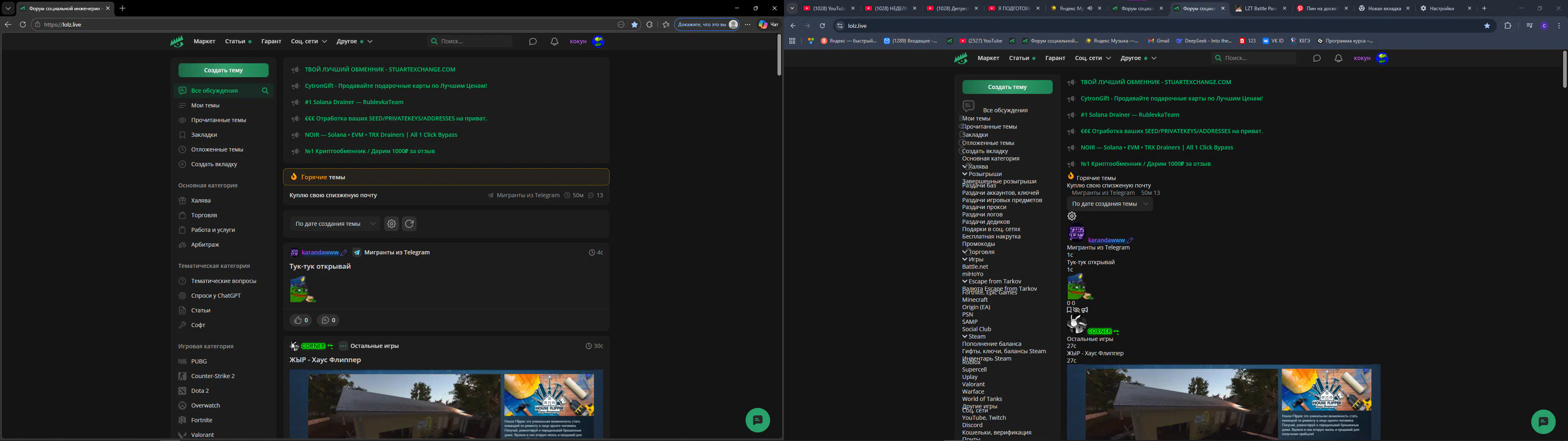Toggle like on Тук-тук открывай post
This screenshot has width=1568, height=441.
click(301, 320)
